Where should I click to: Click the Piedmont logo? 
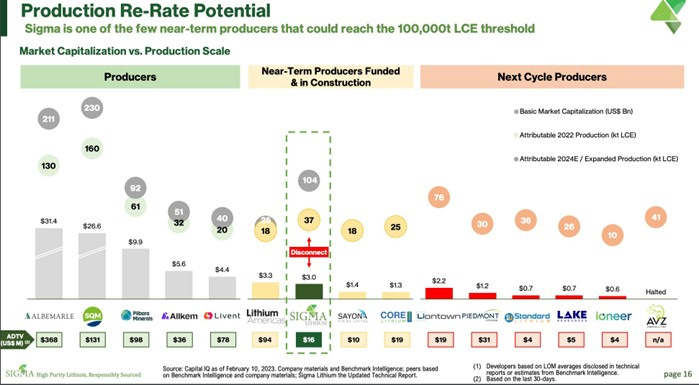coord(480,316)
